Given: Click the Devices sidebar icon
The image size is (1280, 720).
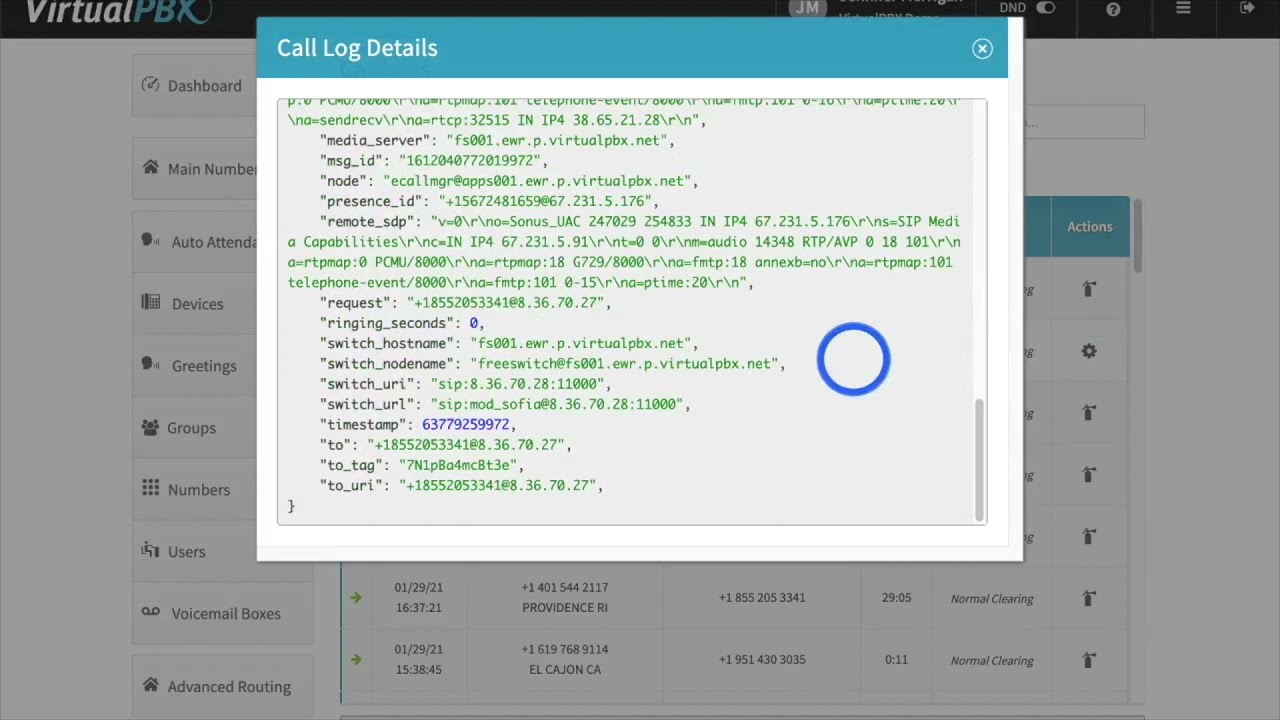Looking at the screenshot, I should click(x=150, y=302).
